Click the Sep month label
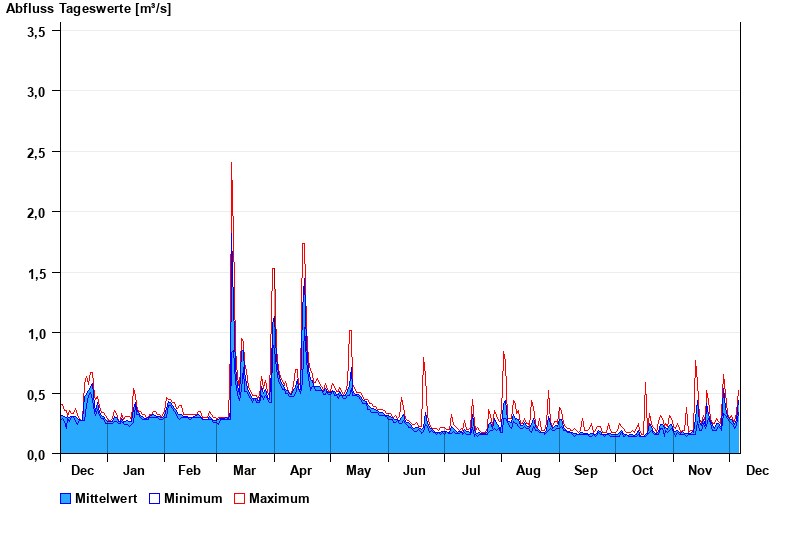The image size is (800, 550). [586, 471]
